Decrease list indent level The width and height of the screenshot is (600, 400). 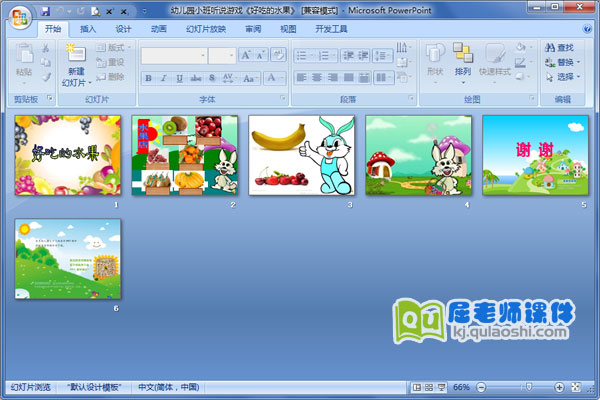[349, 56]
